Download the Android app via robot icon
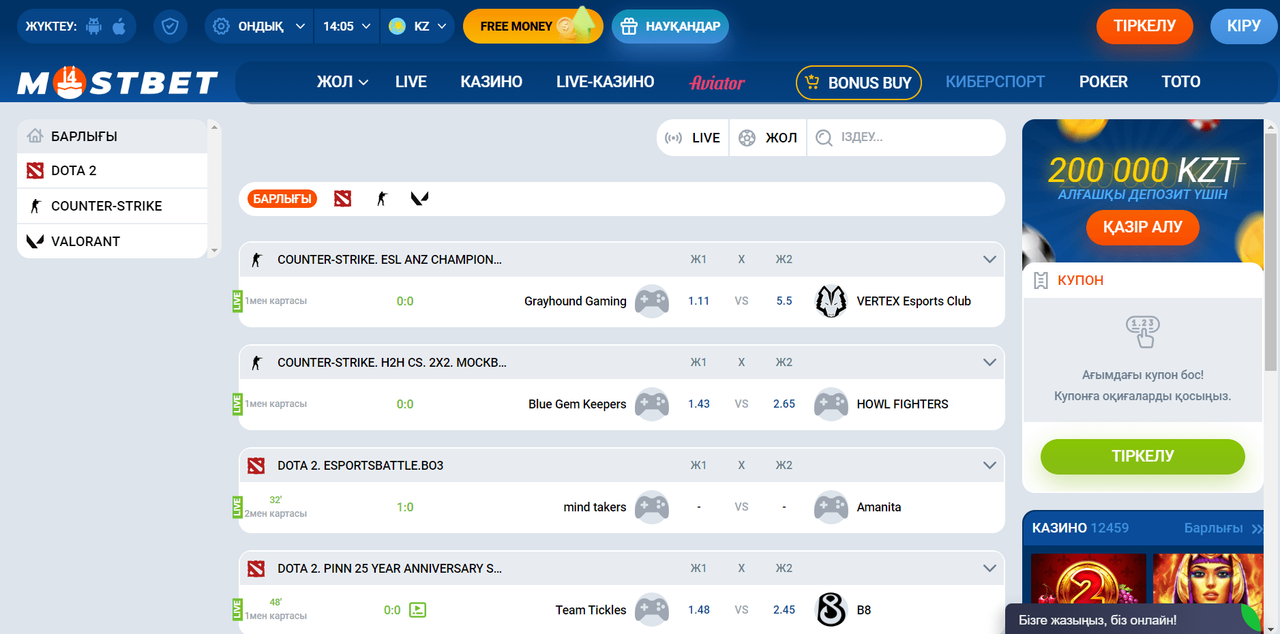Viewport: 1280px width, 634px height. click(94, 26)
